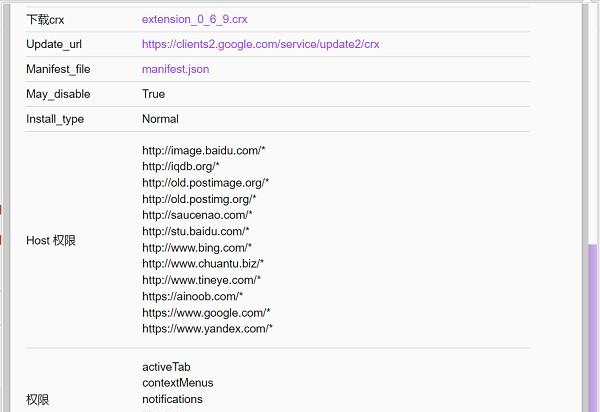The width and height of the screenshot is (600, 412).
Task: Click the https://ainoob.com/* host entry
Action: 192,296
